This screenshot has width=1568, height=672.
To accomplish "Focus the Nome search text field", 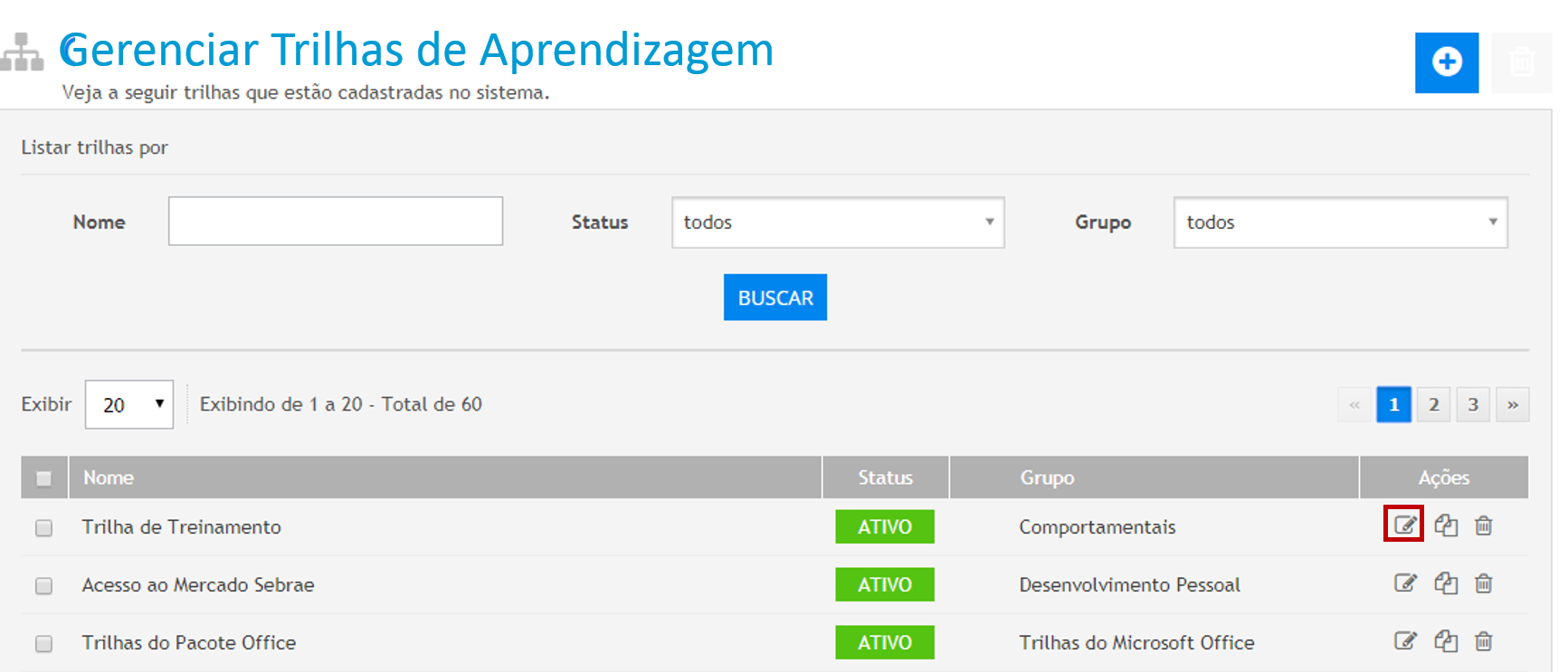I will pos(335,222).
